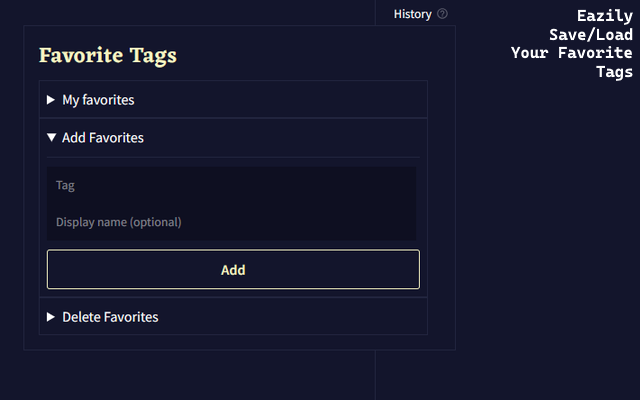Click the Your Favorite promo text line
The height and width of the screenshot is (400, 640).
(x=571, y=53)
